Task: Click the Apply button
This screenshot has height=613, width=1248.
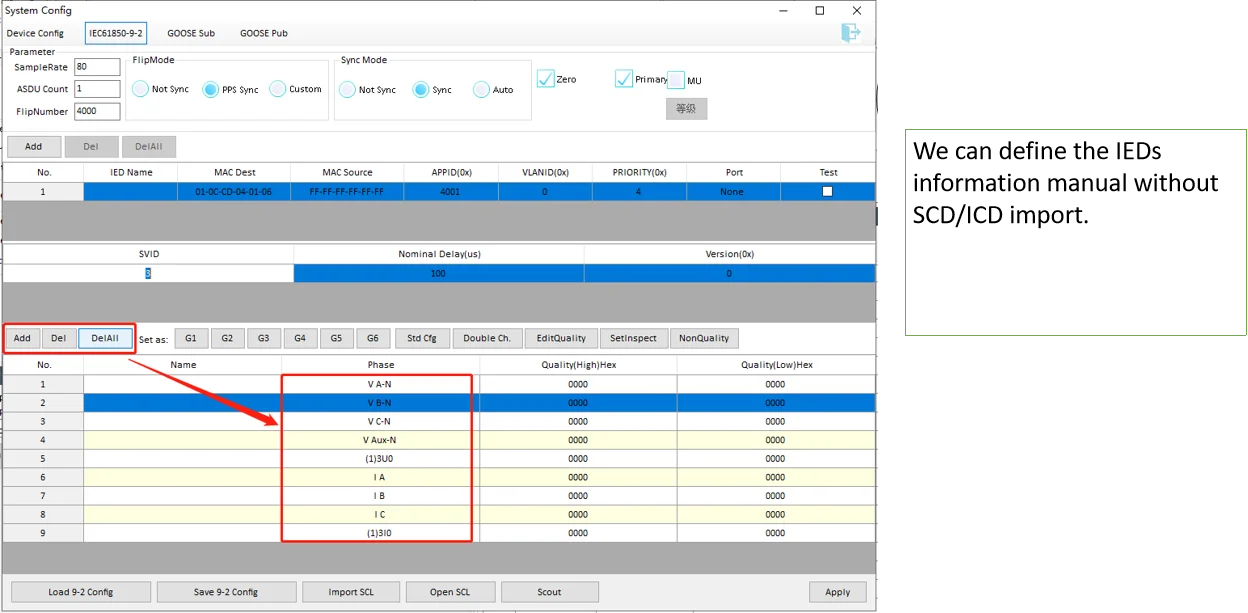Action: tap(838, 592)
